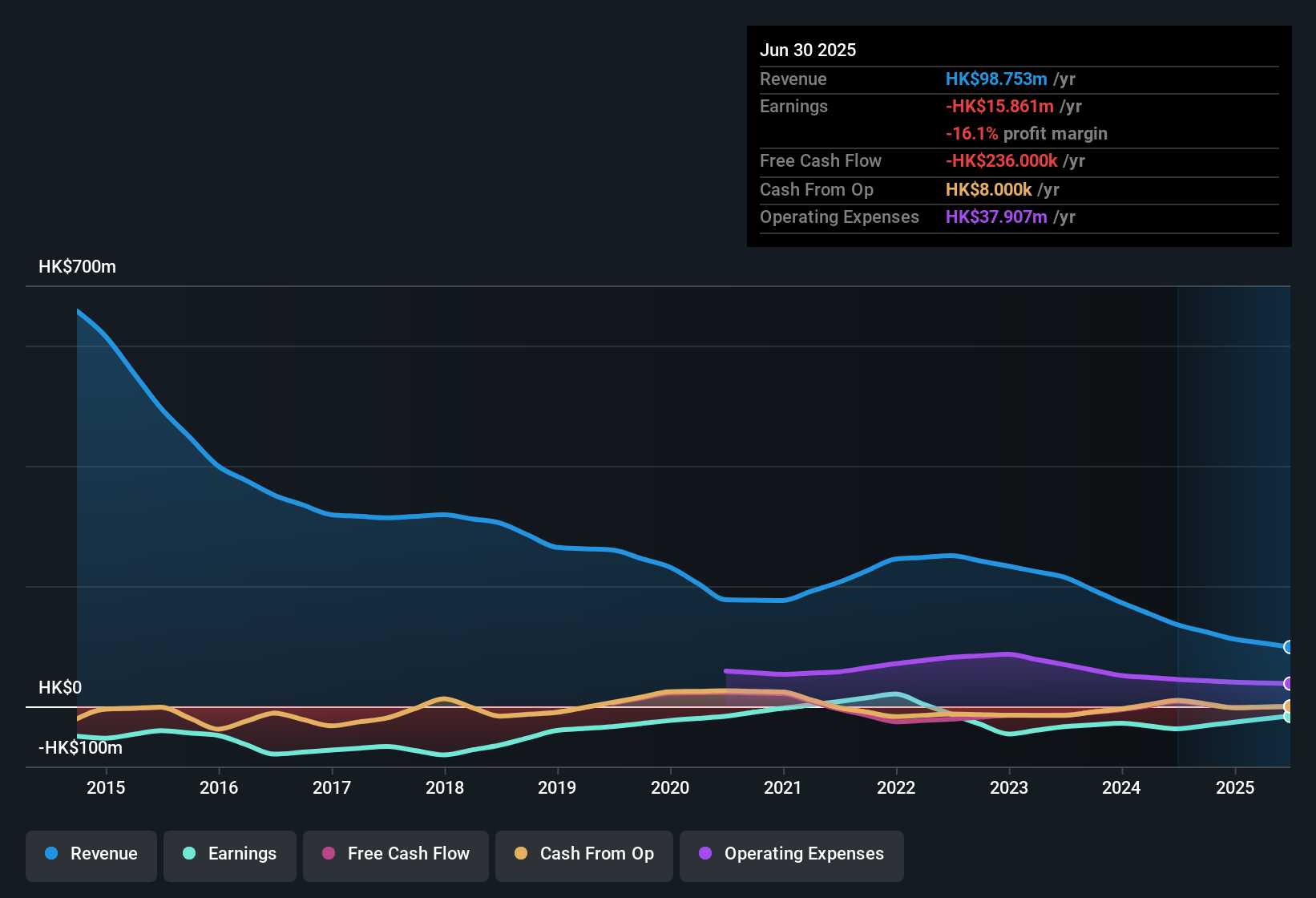
Task: Click the teal Earnings legend dot icon
Action: point(189,854)
